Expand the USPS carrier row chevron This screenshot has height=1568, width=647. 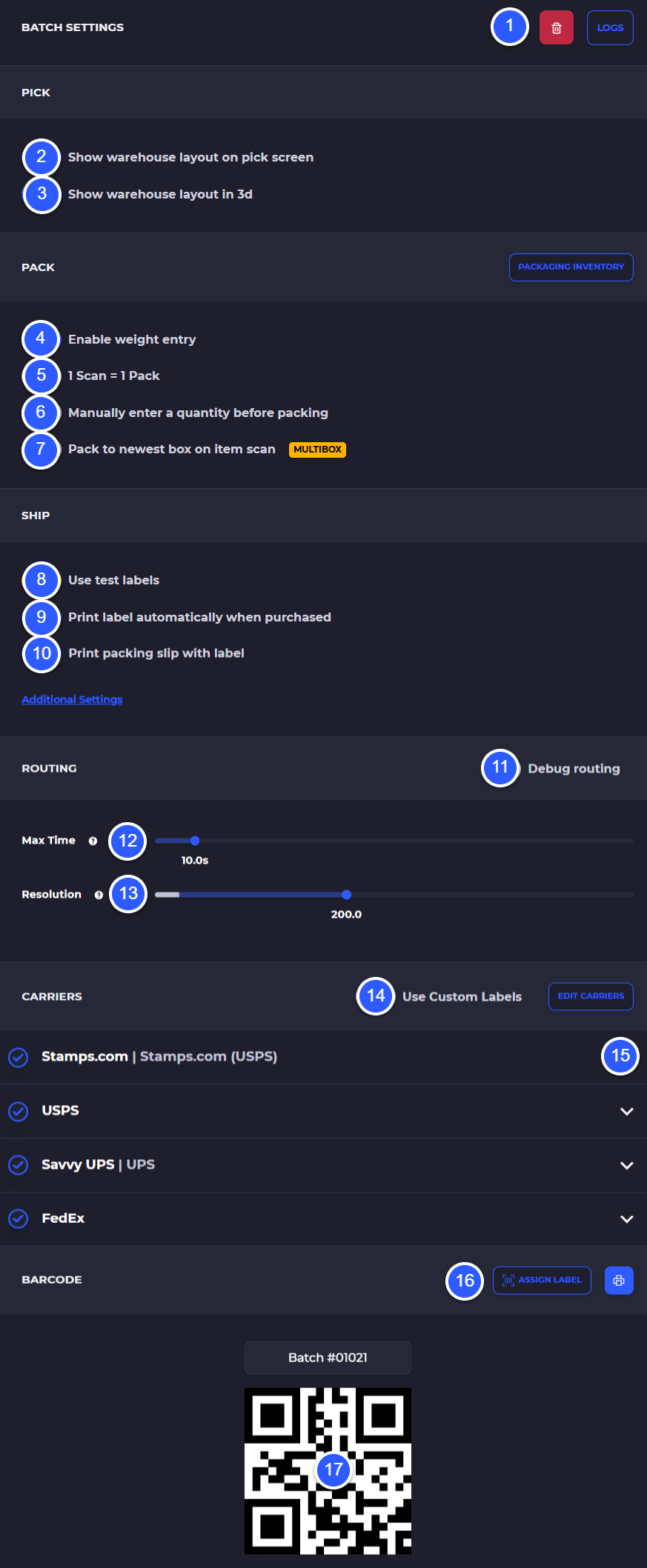627,1111
